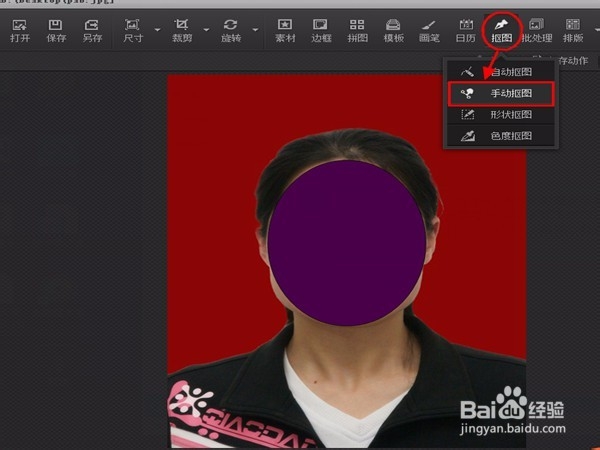Open the 模板 template tool
The width and height of the screenshot is (600, 450).
tap(393, 31)
